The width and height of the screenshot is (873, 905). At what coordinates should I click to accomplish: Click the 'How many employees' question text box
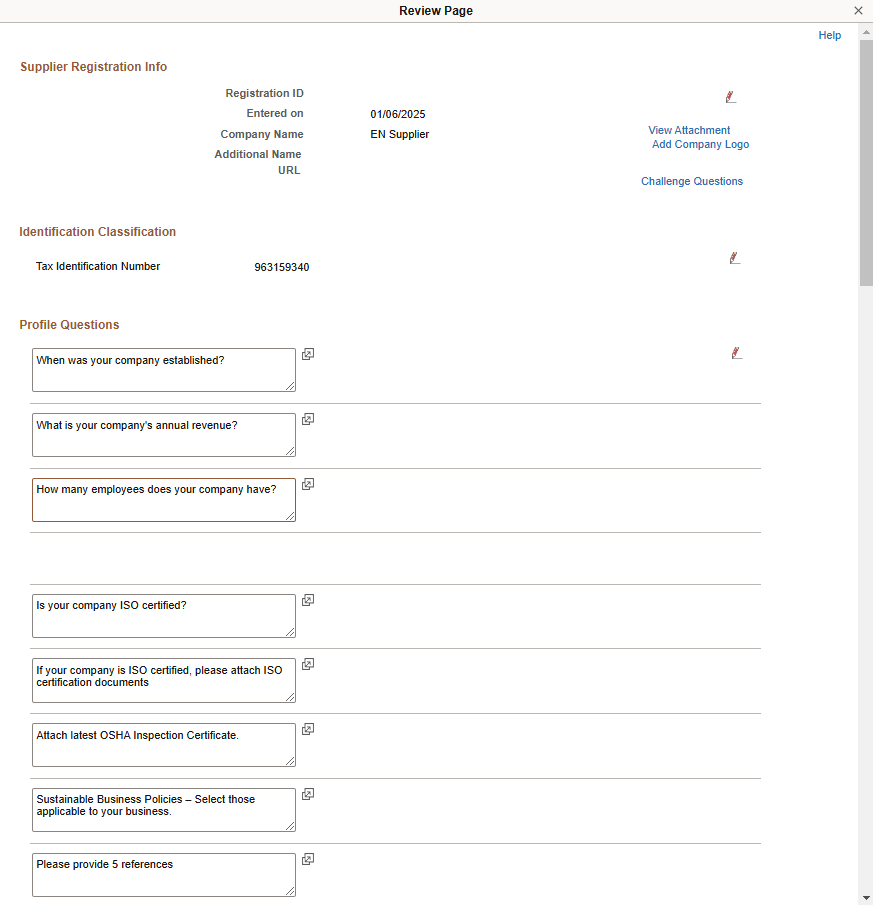(164, 500)
